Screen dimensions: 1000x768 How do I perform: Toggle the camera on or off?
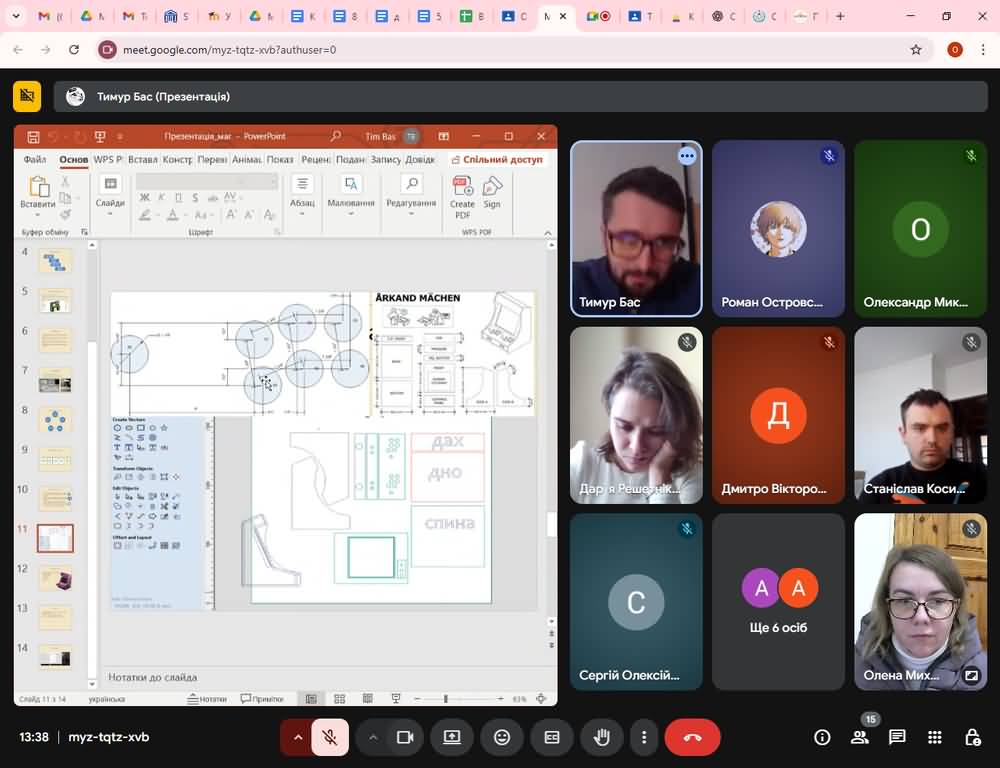tap(405, 737)
